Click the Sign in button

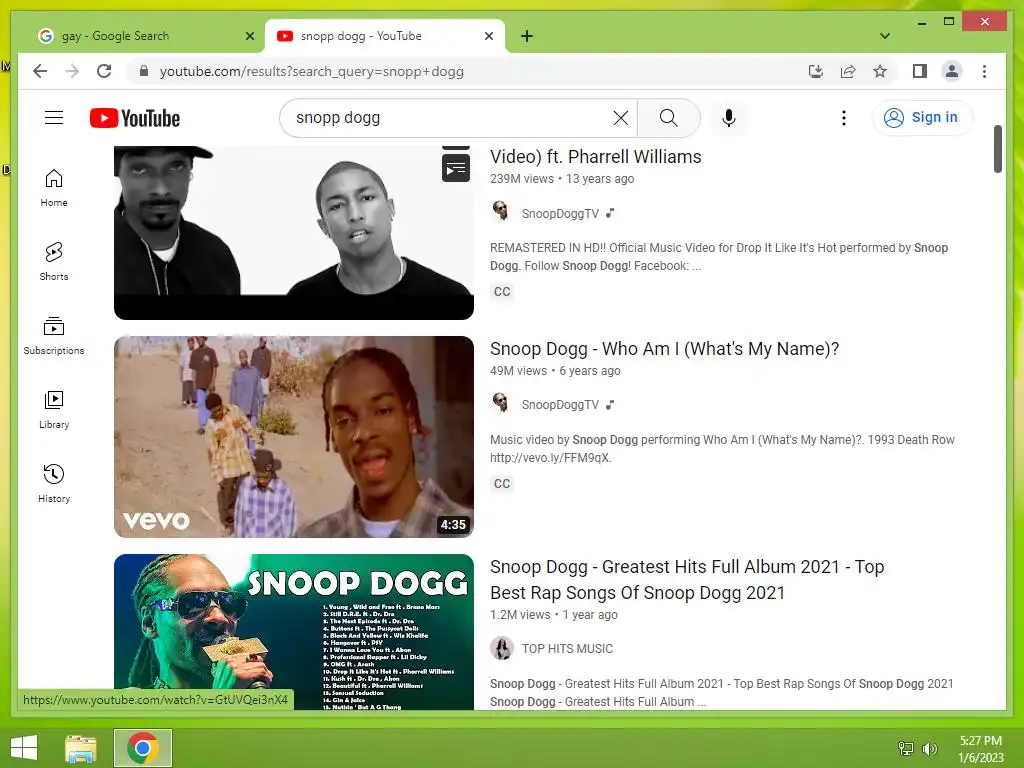[922, 118]
